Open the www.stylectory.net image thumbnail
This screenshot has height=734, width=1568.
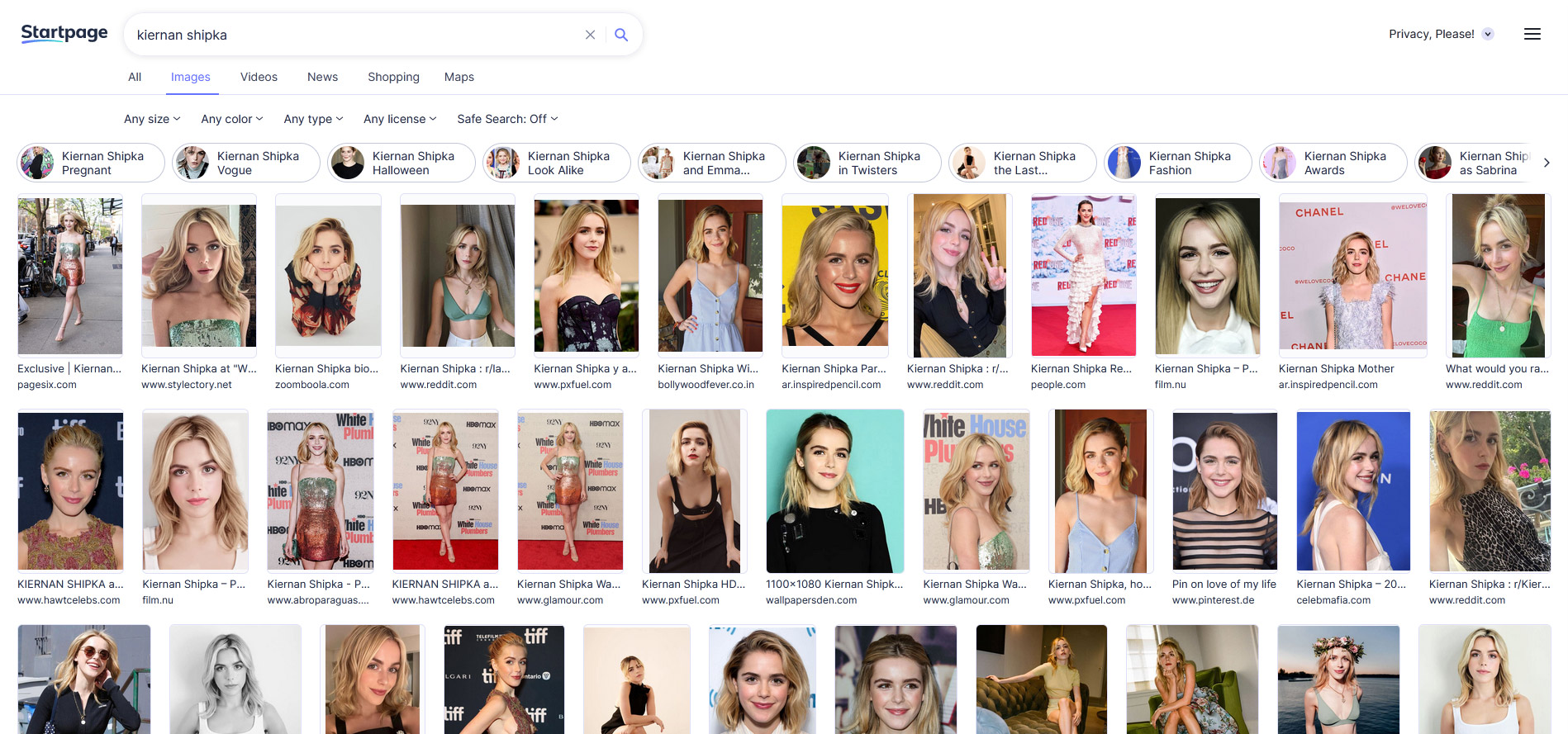(199, 275)
